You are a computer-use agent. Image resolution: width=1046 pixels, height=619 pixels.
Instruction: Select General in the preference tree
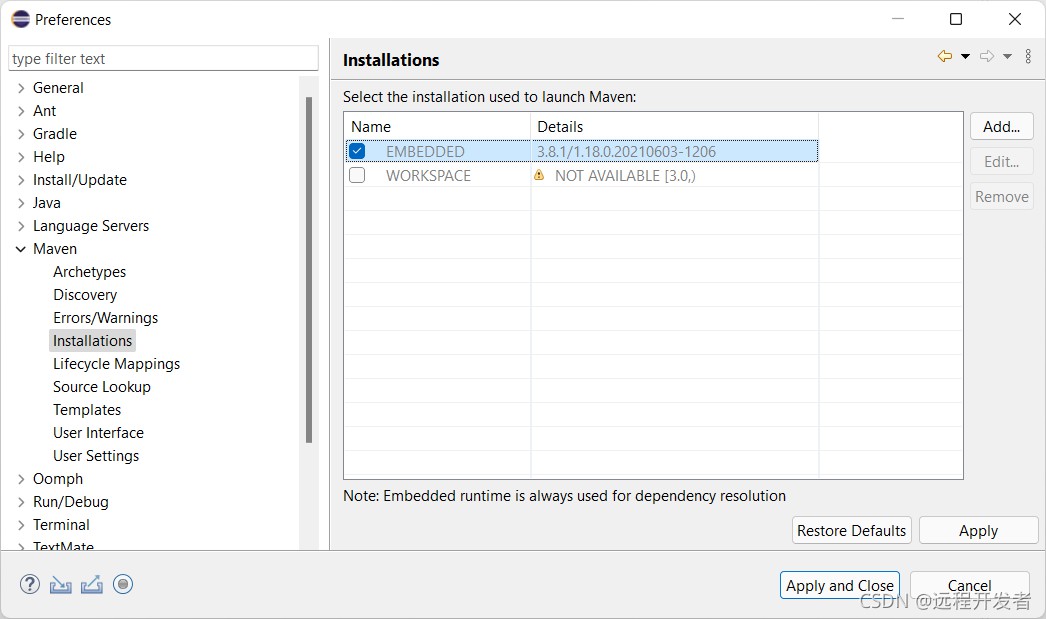click(58, 88)
